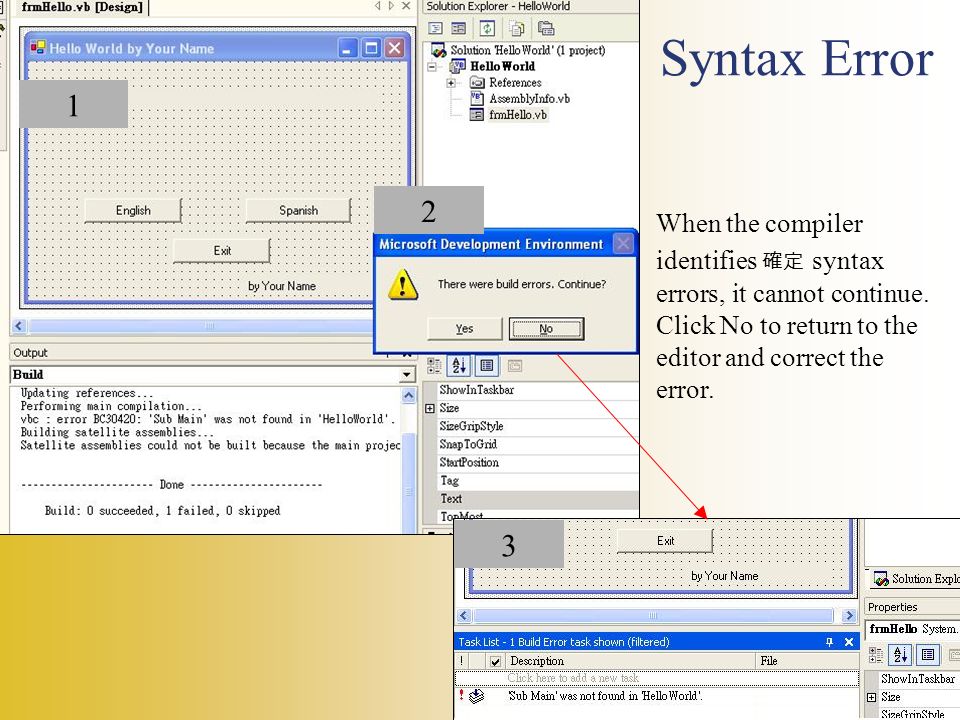Click the Output panel title

click(x=31, y=353)
